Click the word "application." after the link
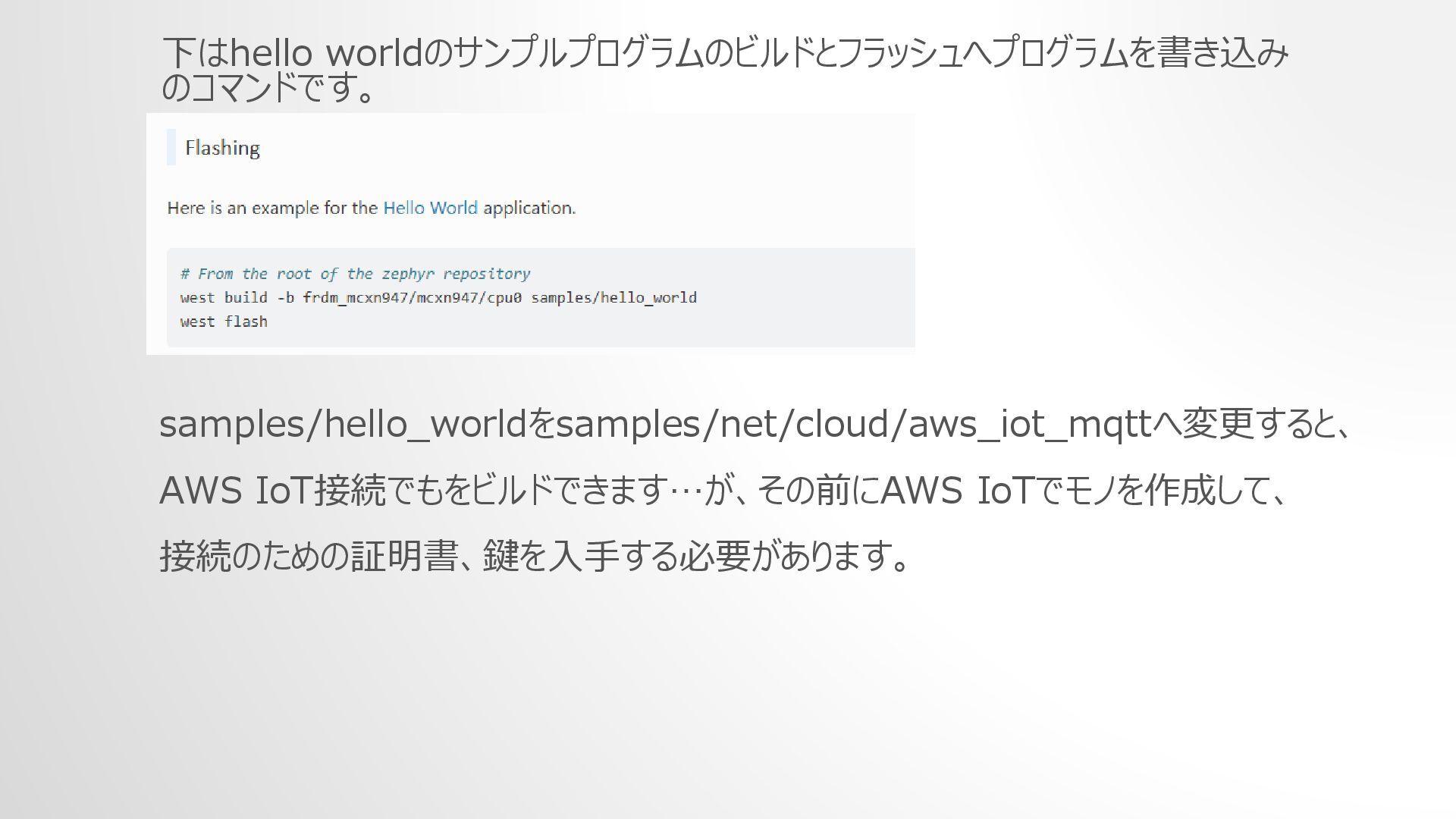Viewport: 1456px width, 819px height. (529, 208)
